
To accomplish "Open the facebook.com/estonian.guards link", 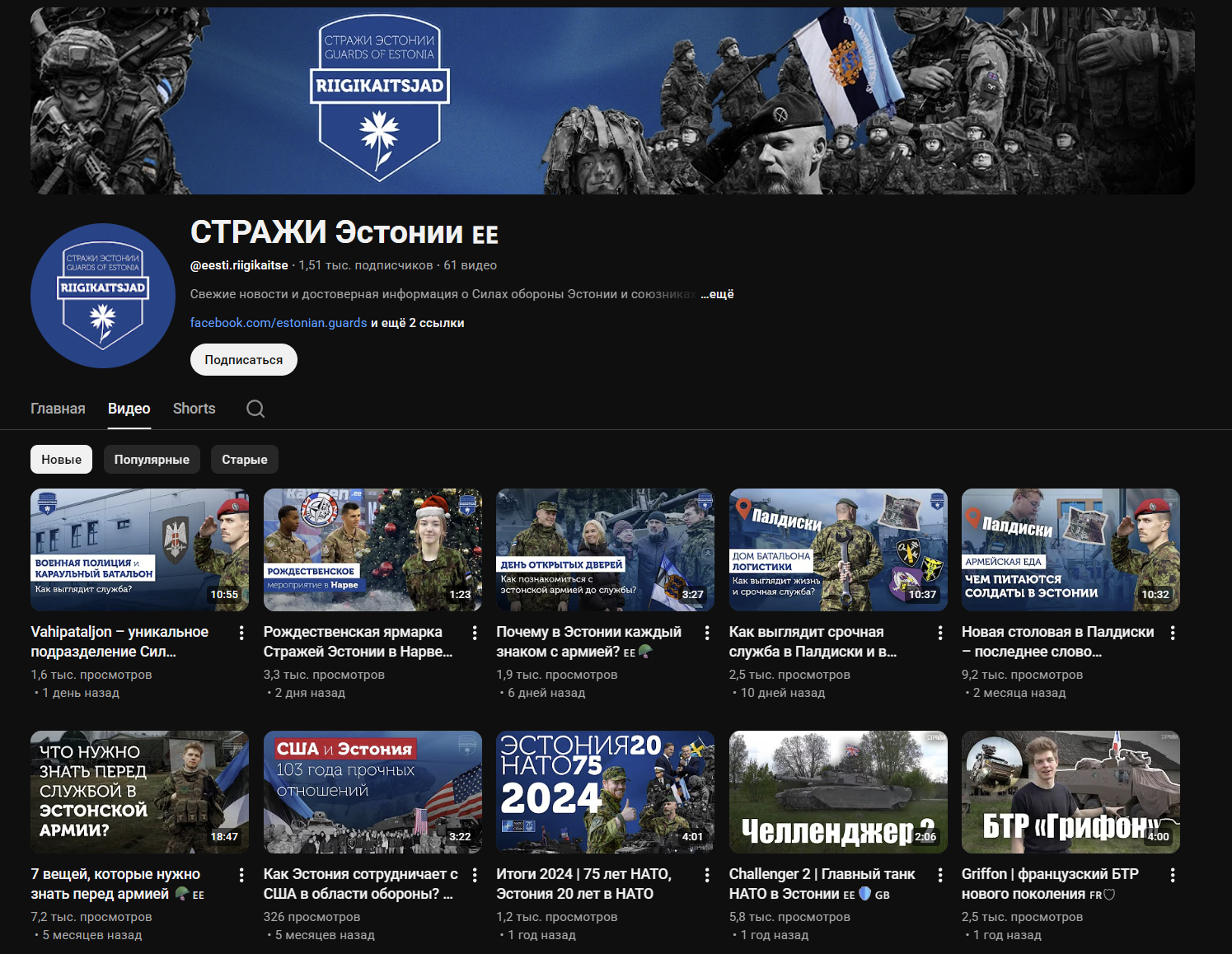I will point(279,323).
